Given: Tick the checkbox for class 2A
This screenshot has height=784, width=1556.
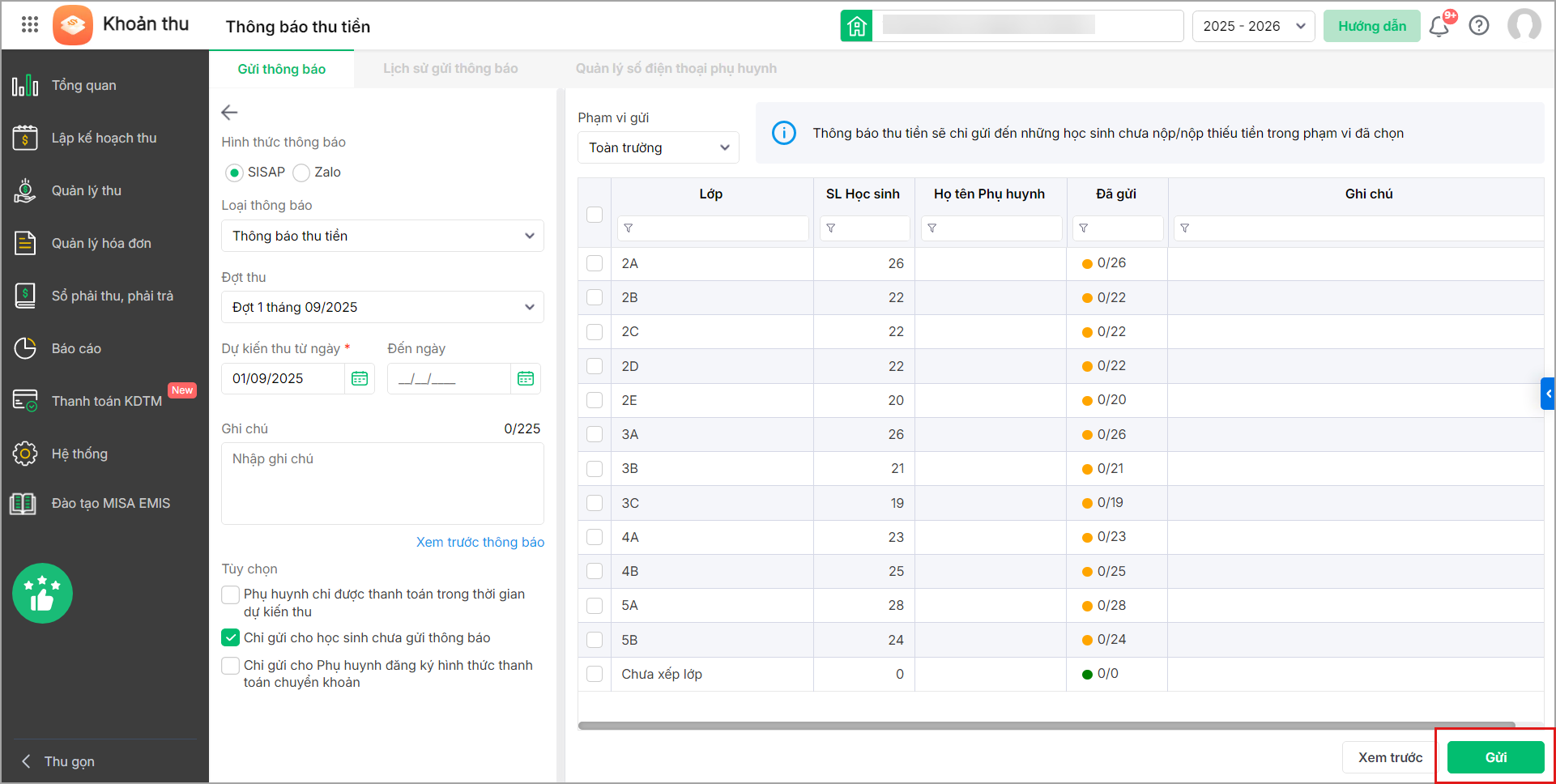Looking at the screenshot, I should point(595,263).
